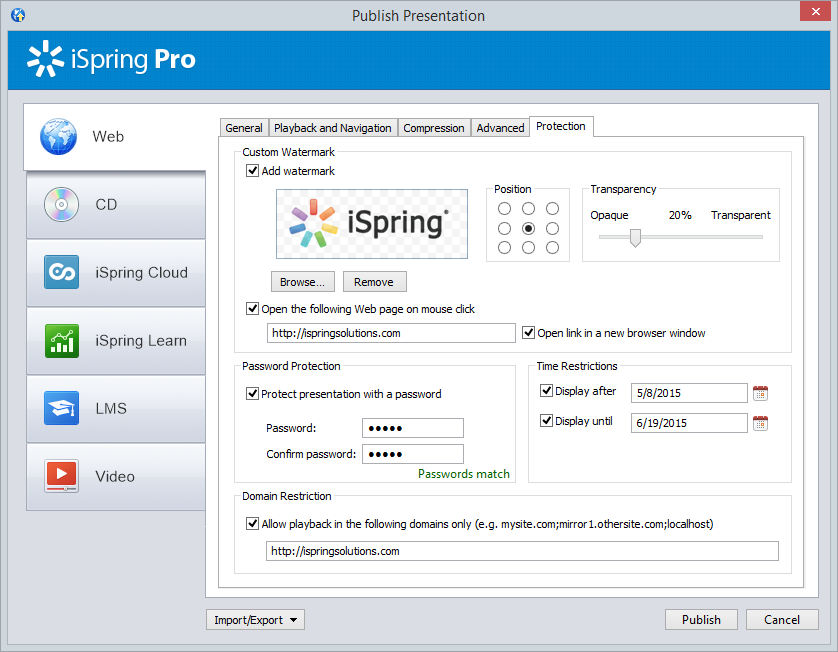Click the Display after date field
The height and width of the screenshot is (652, 838).
(689, 393)
